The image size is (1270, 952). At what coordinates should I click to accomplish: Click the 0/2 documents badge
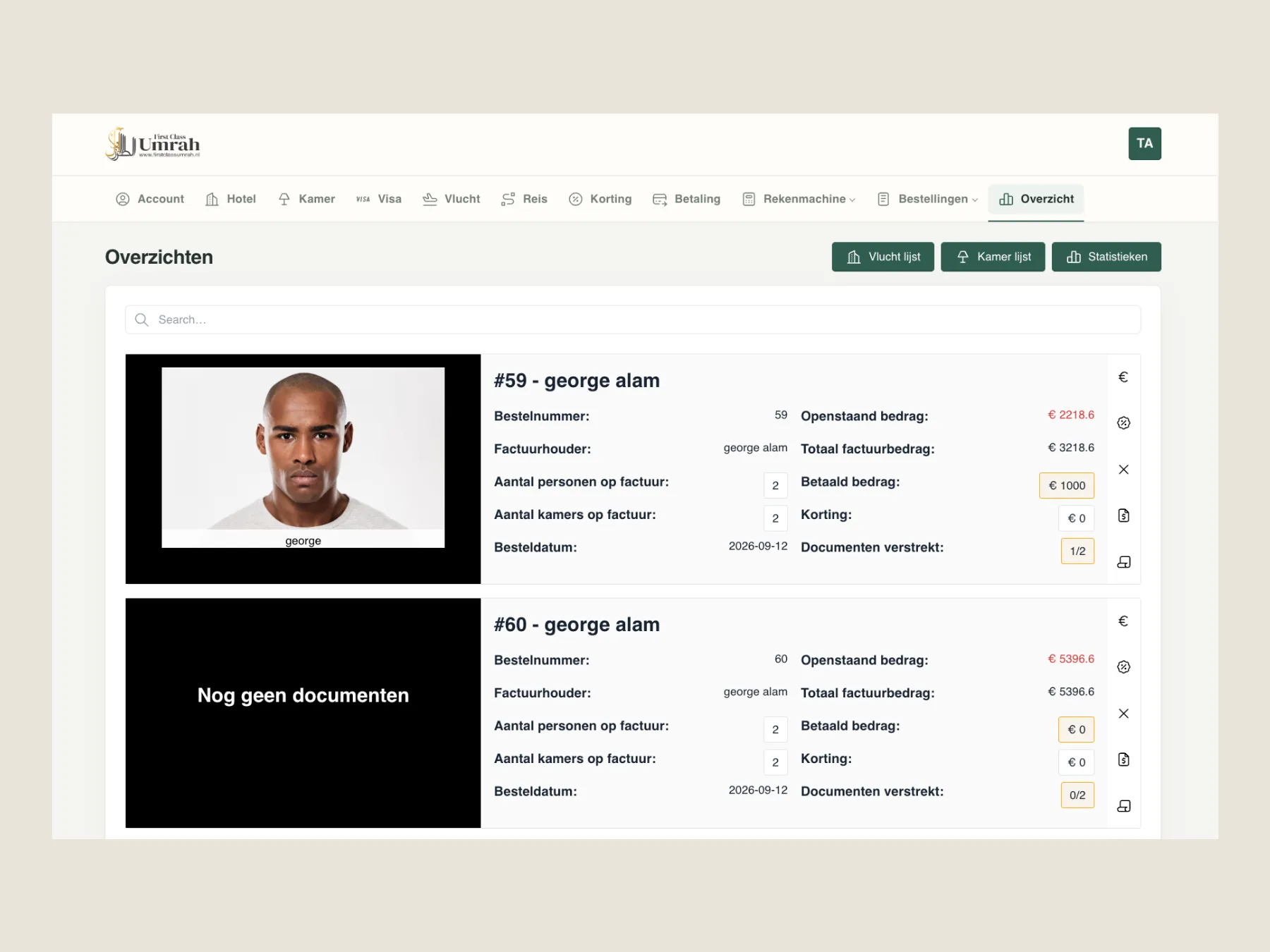click(1077, 795)
